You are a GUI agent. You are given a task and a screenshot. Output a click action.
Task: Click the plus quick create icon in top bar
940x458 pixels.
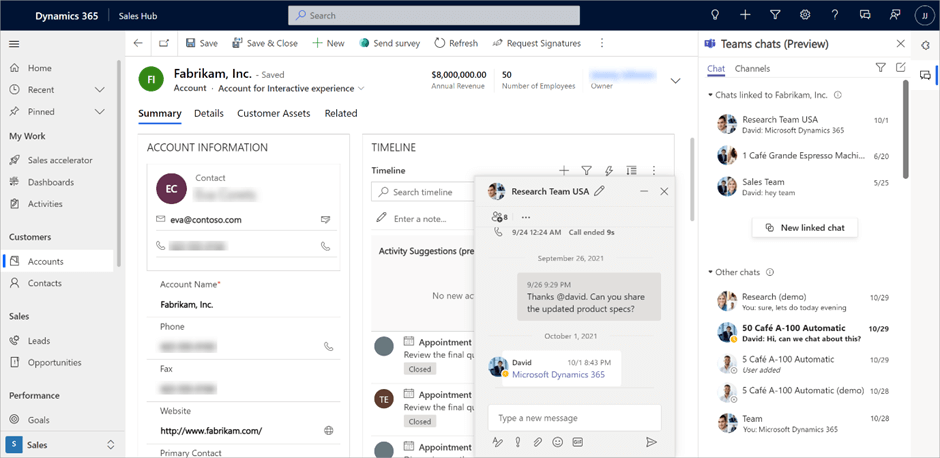pos(745,15)
